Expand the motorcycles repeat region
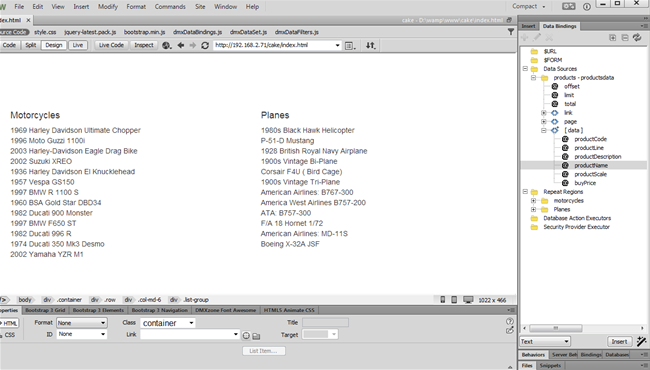The width and height of the screenshot is (650, 370). coord(534,201)
